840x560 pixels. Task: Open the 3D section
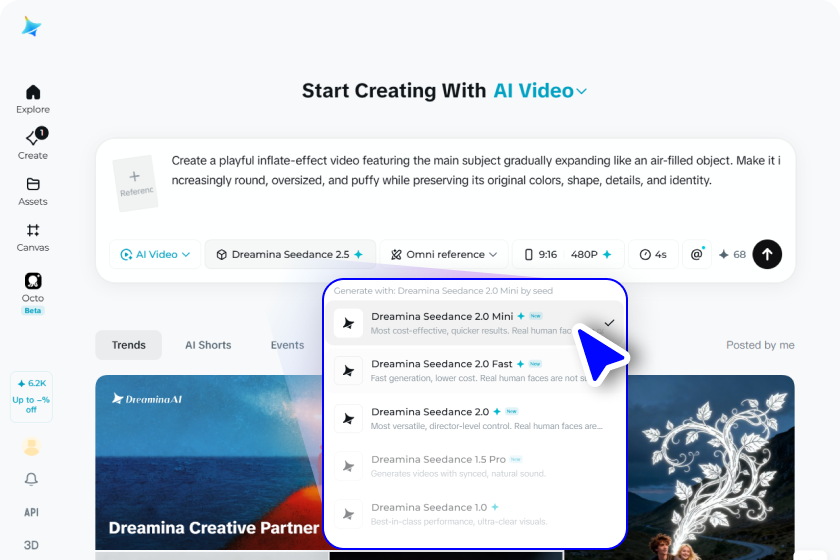coord(32,545)
